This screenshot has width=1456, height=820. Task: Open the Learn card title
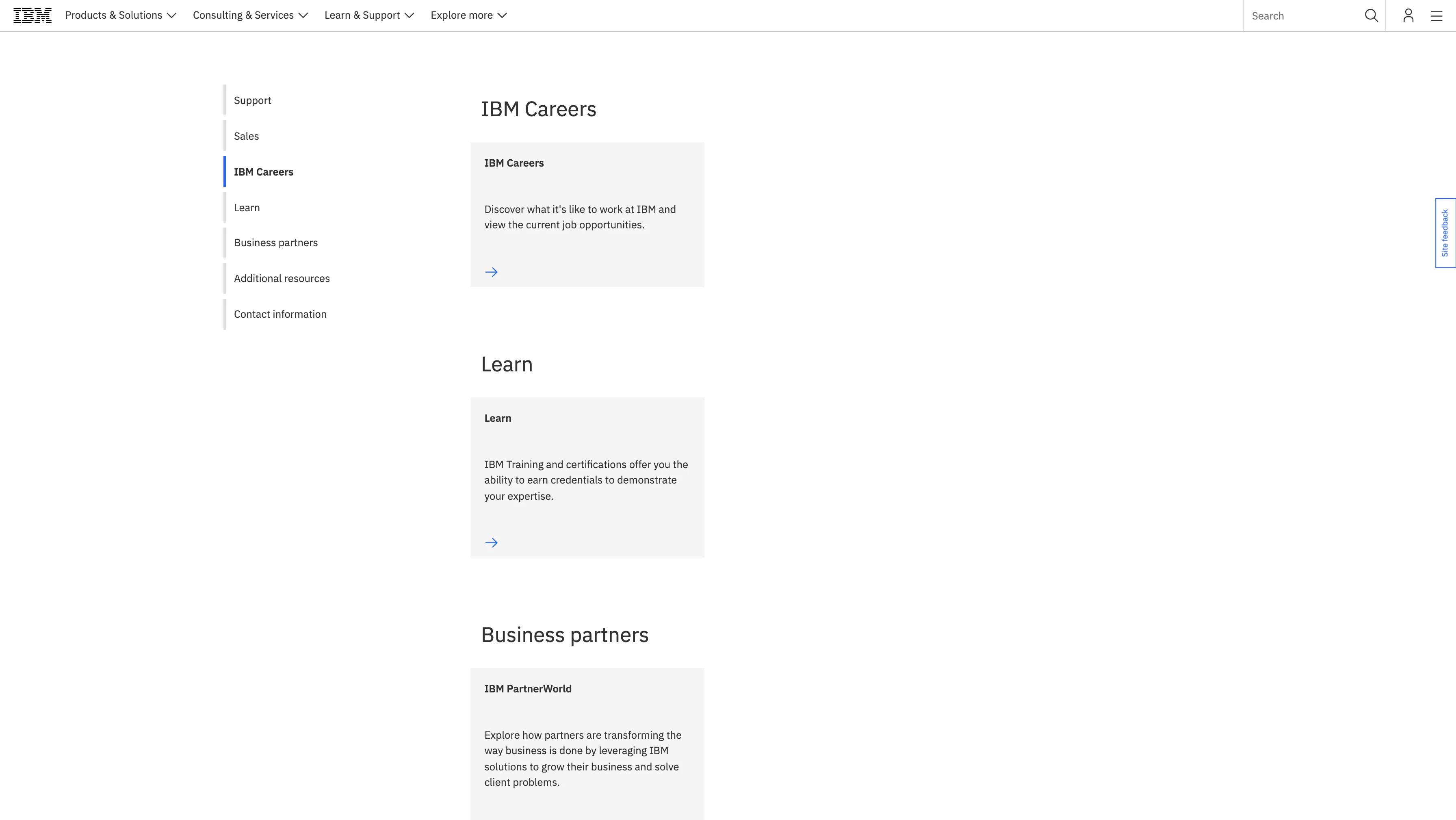coord(497,418)
